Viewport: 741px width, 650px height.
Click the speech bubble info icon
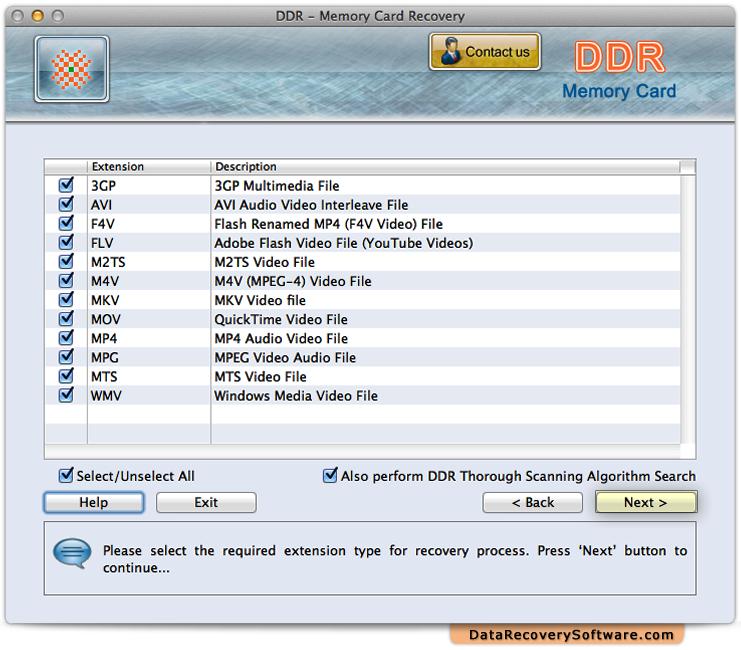coord(72,553)
